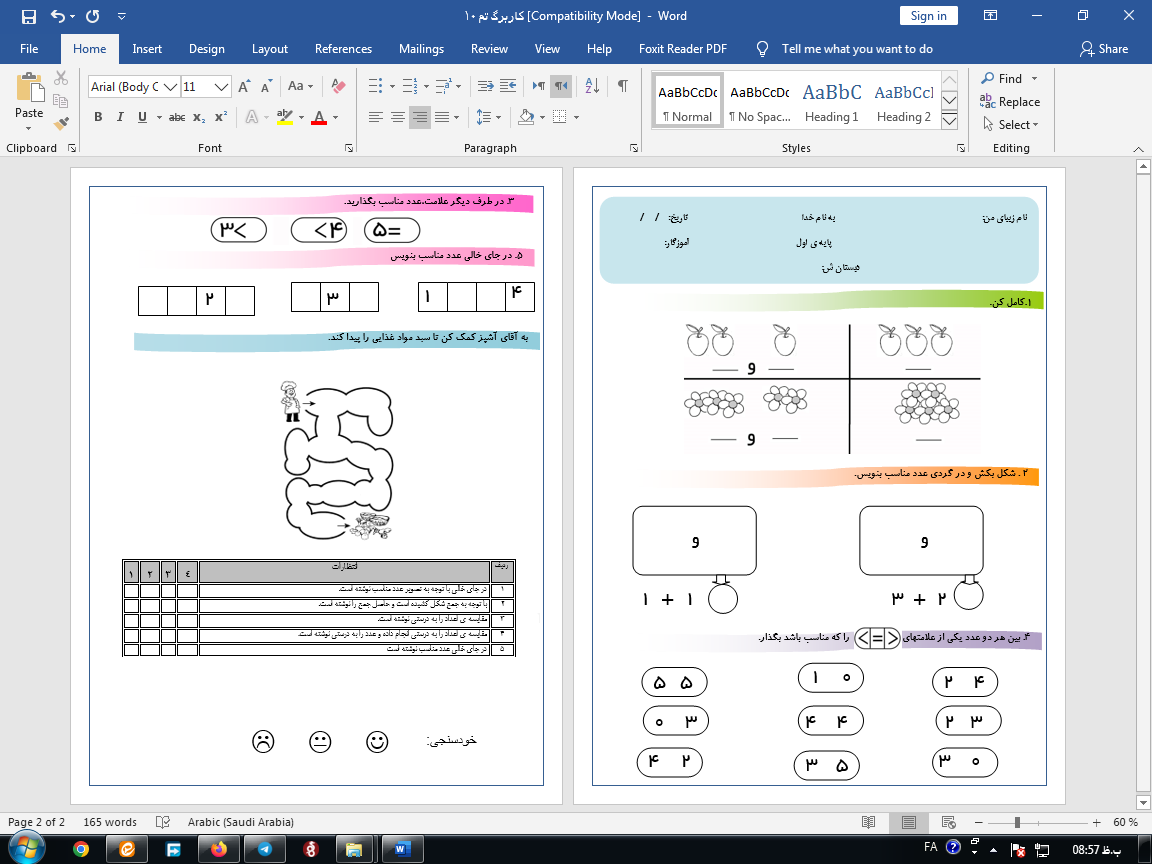Click the Sort A-Z icon
This screenshot has width=1152, height=864.
tap(591, 86)
